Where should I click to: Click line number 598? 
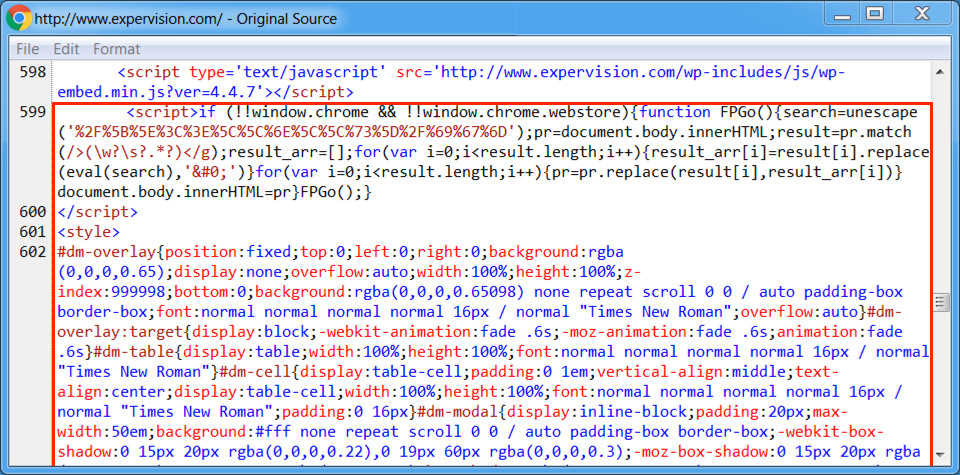point(33,73)
